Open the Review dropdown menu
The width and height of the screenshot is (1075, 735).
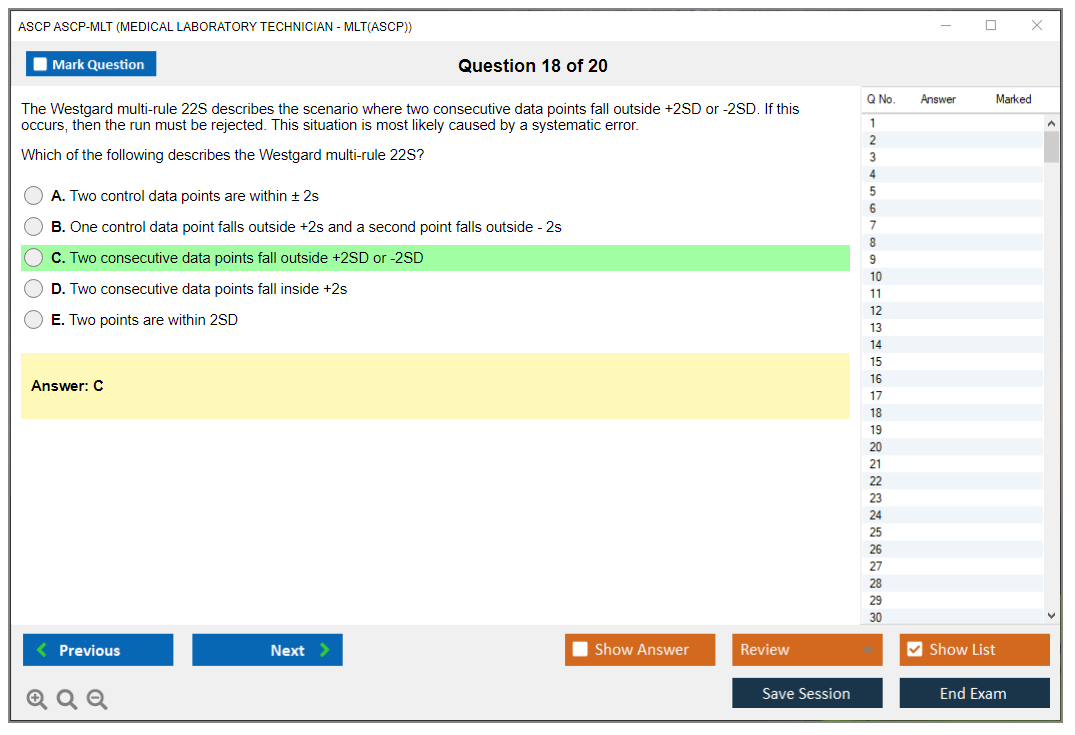click(807, 650)
